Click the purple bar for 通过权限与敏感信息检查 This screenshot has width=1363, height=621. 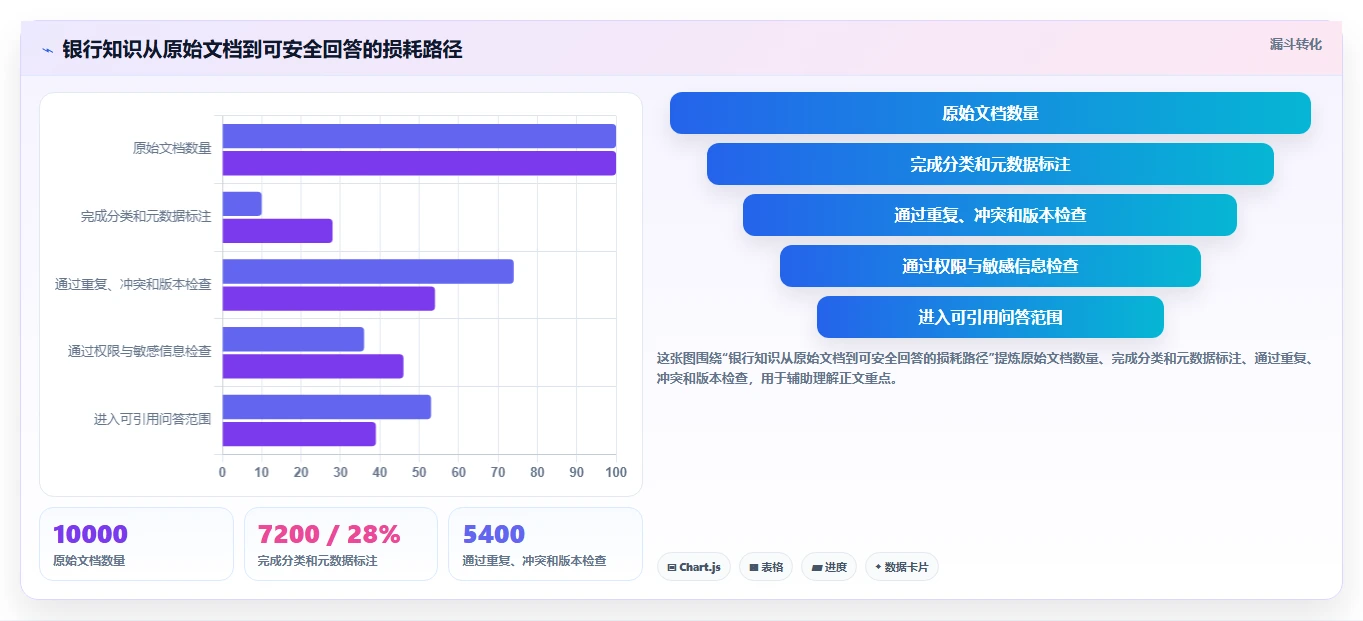pyautogui.click(x=313, y=366)
